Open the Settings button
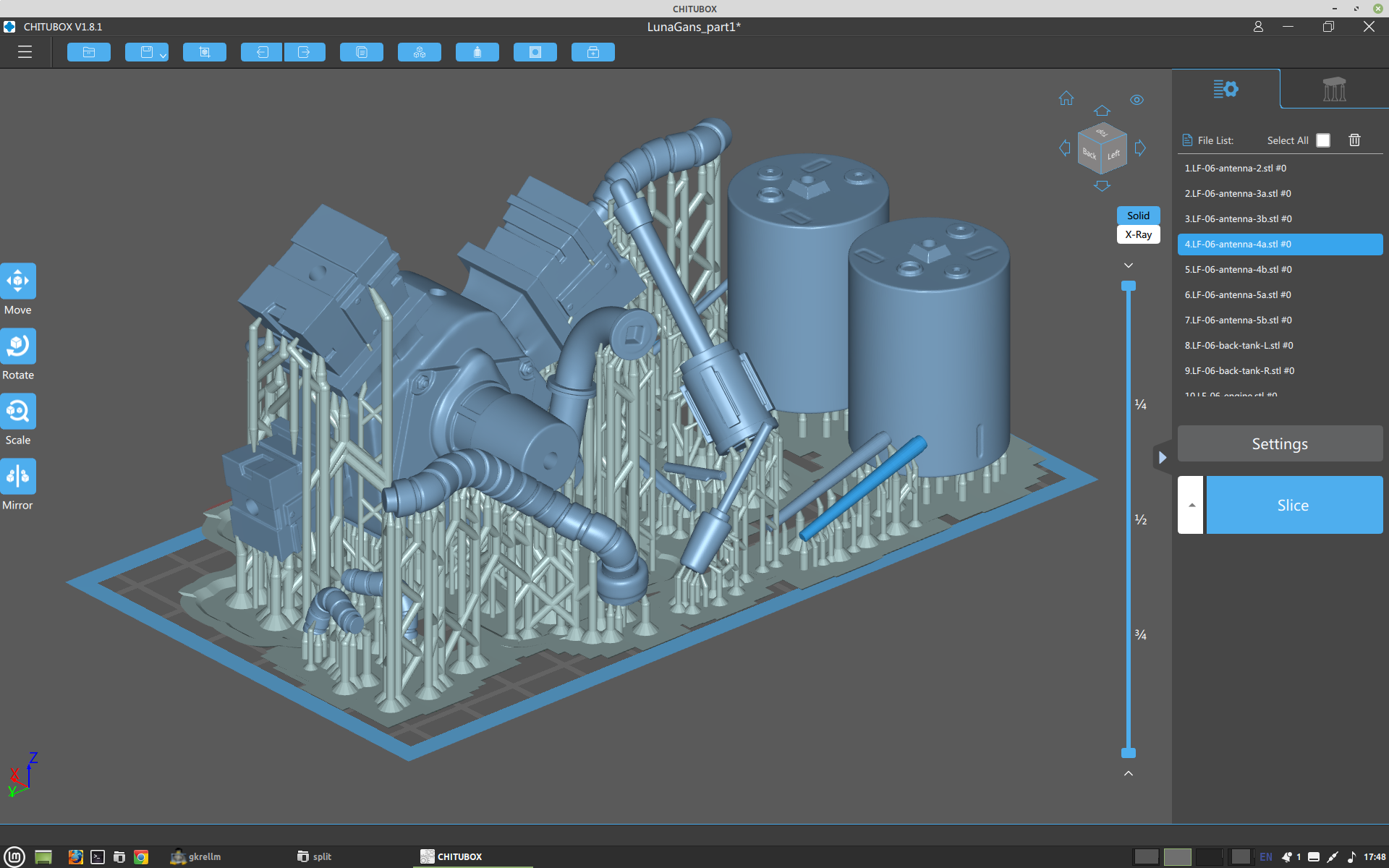Screen dimensions: 1389x868 (x=1279, y=443)
